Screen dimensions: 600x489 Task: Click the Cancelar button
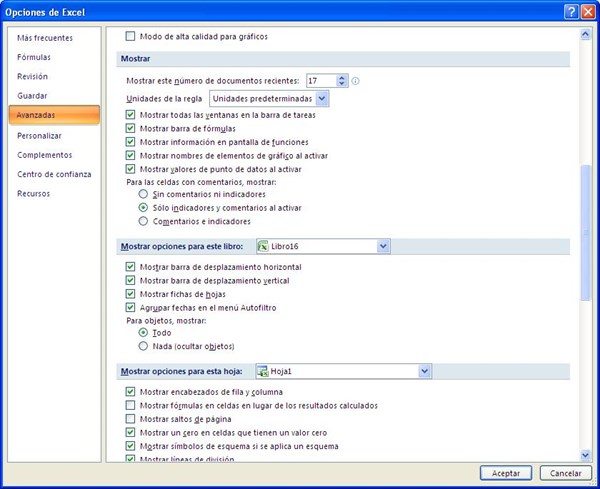566,473
